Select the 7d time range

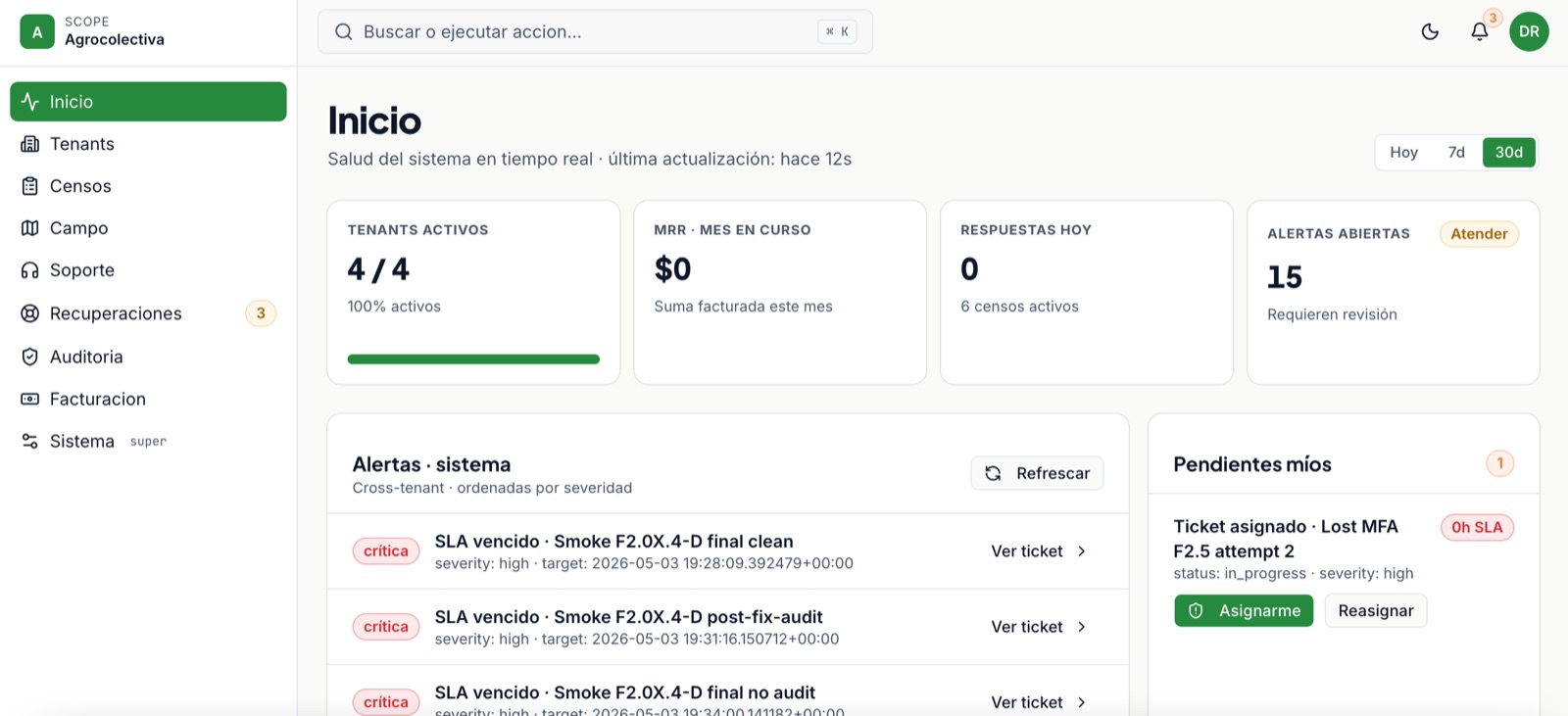pyautogui.click(x=1456, y=152)
